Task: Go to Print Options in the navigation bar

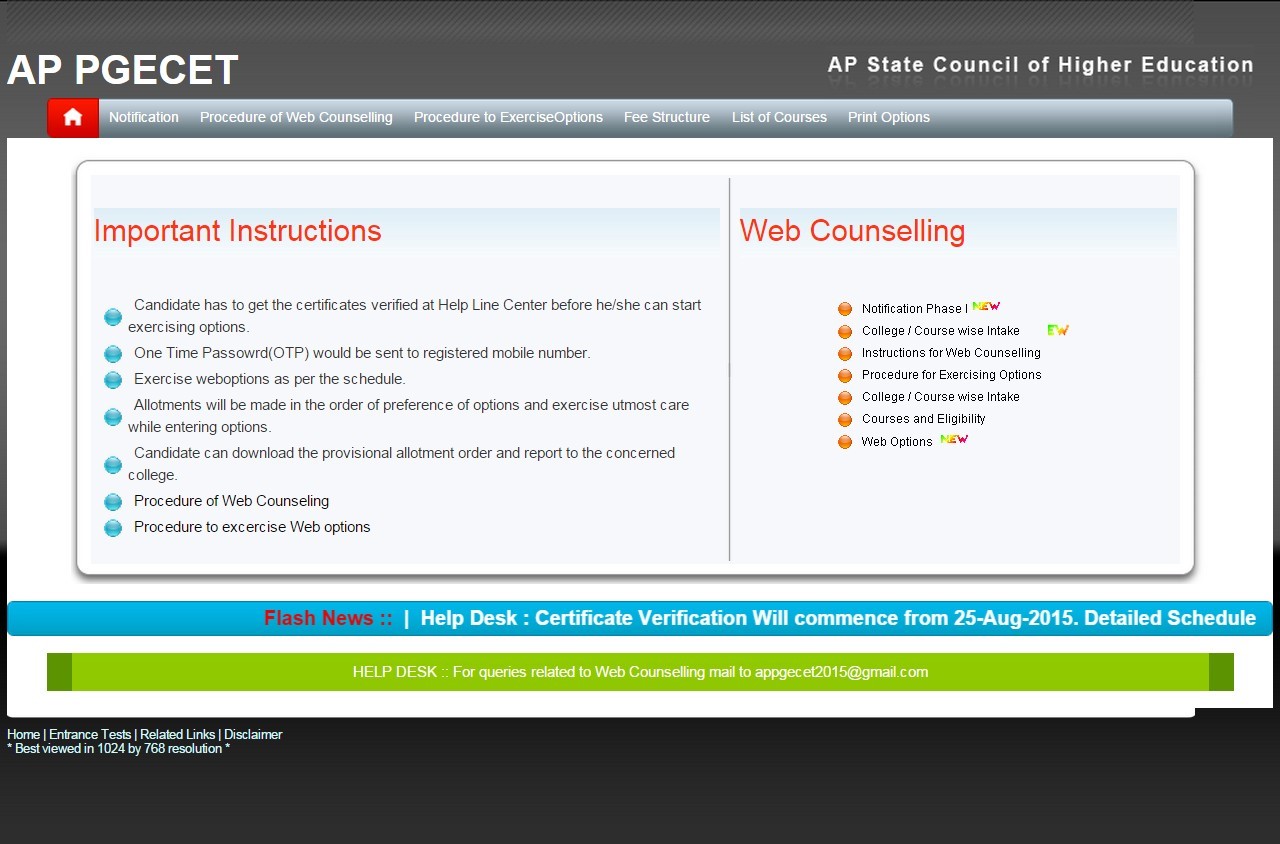Action: (889, 118)
